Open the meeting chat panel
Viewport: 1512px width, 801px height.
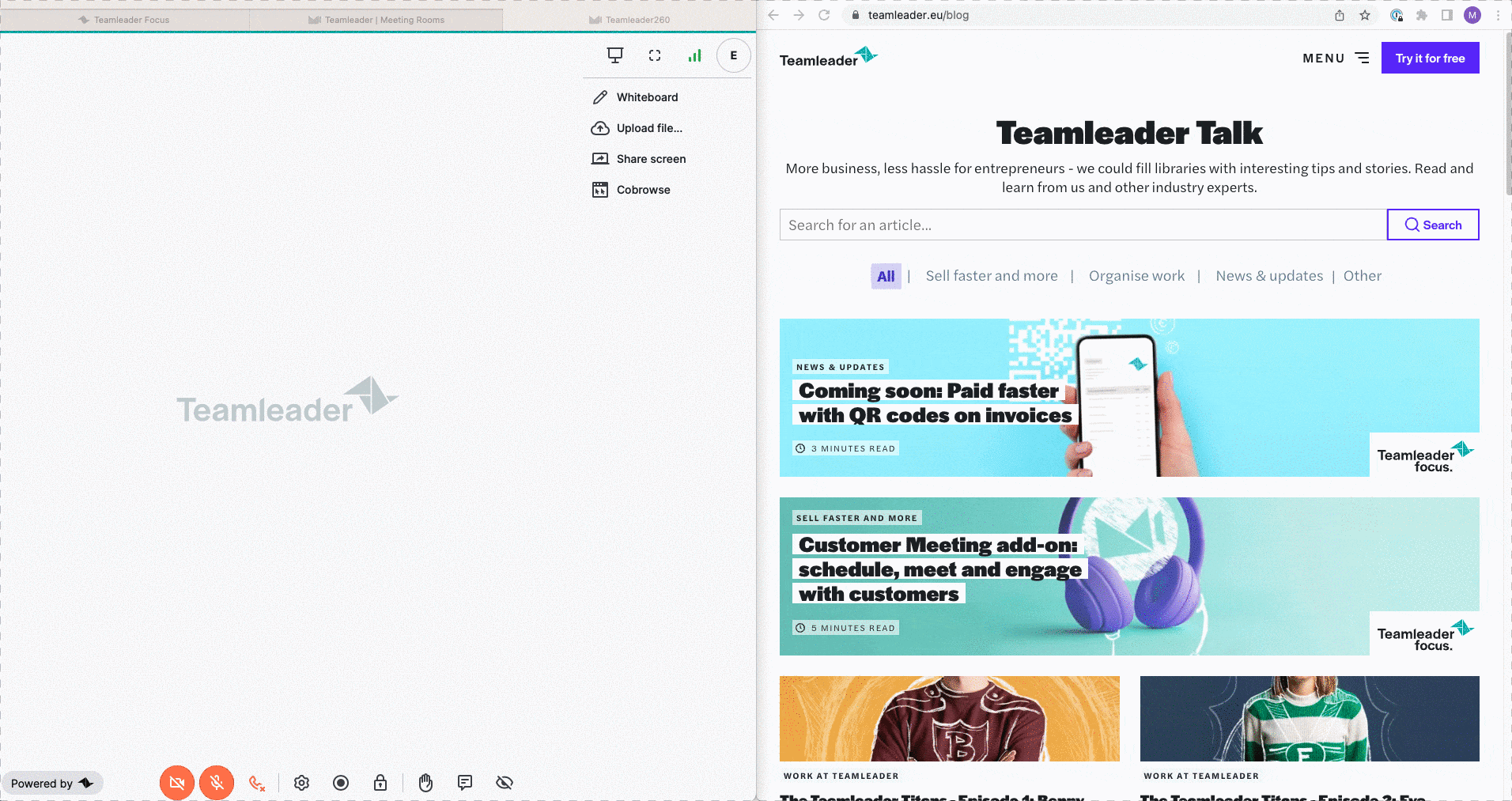pos(465,783)
